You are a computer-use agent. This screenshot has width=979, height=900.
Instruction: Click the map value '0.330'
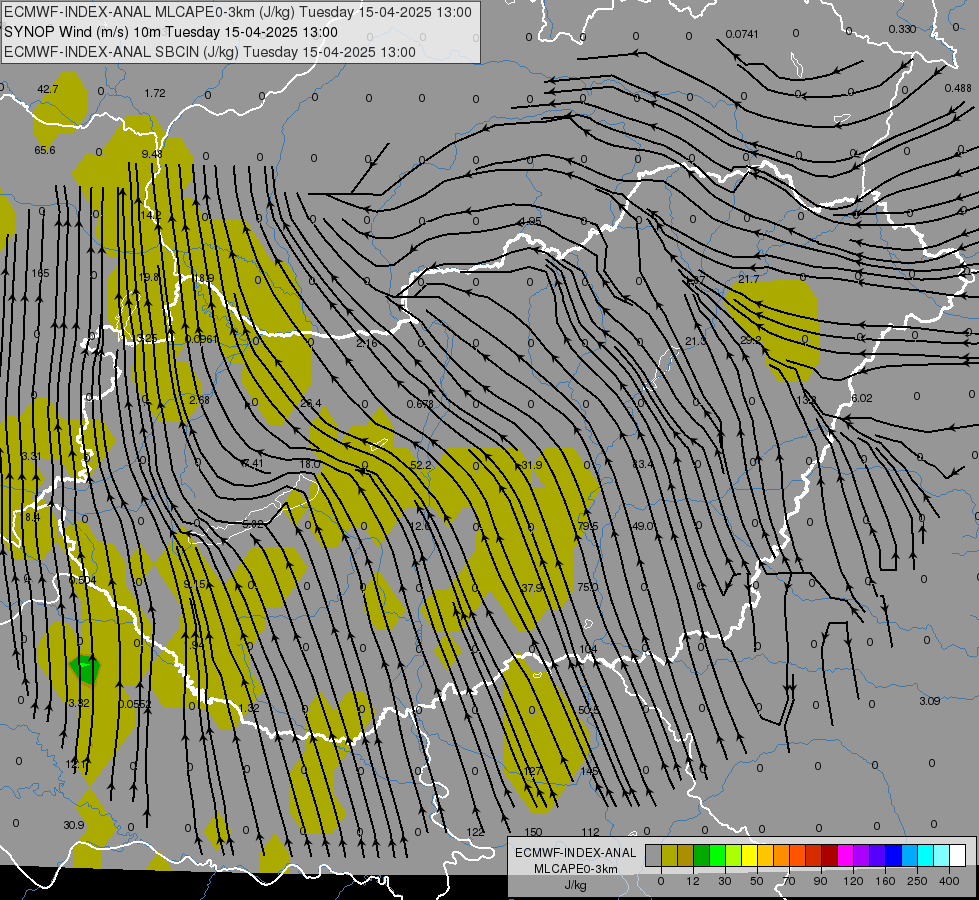902,29
